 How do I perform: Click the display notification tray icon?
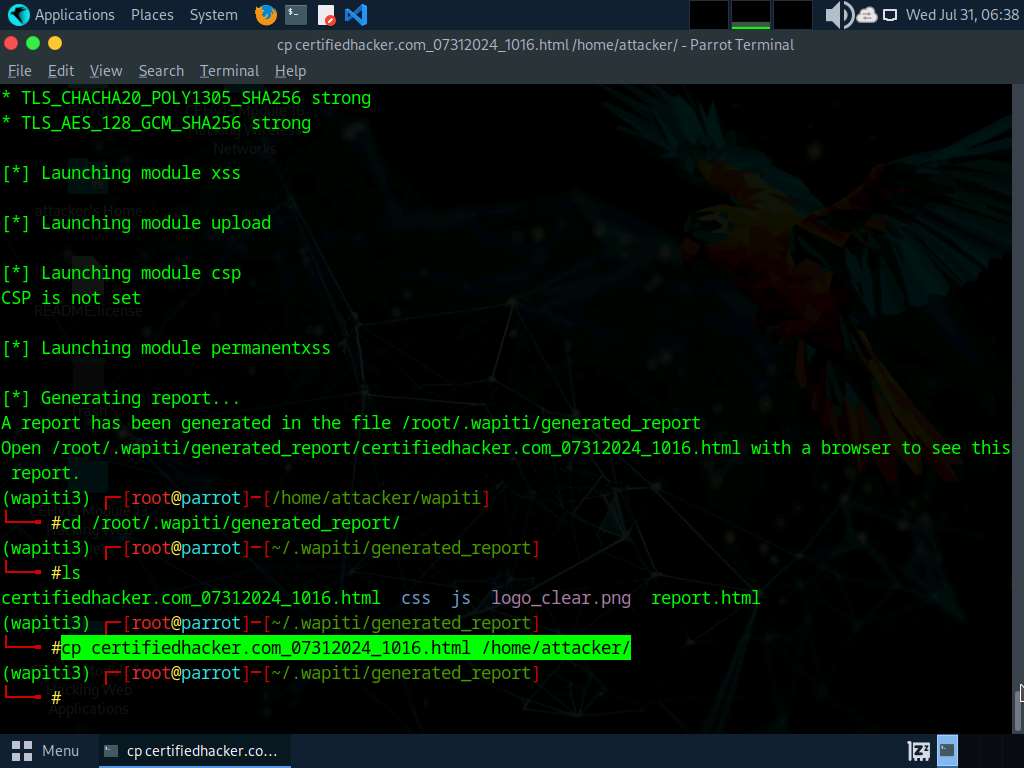click(889, 15)
